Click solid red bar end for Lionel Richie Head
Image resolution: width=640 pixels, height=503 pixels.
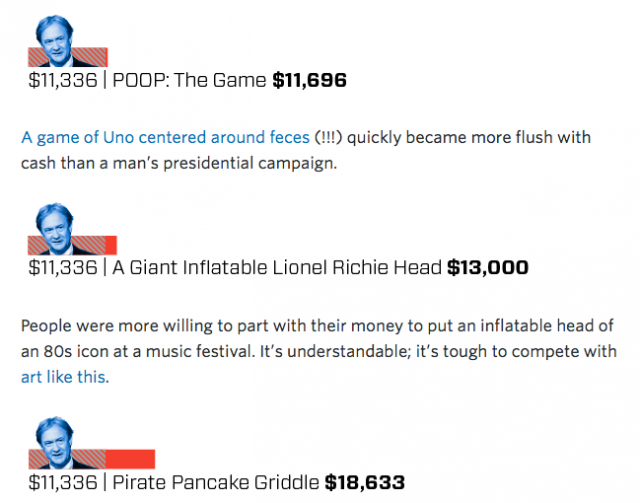pyautogui.click(x=111, y=245)
